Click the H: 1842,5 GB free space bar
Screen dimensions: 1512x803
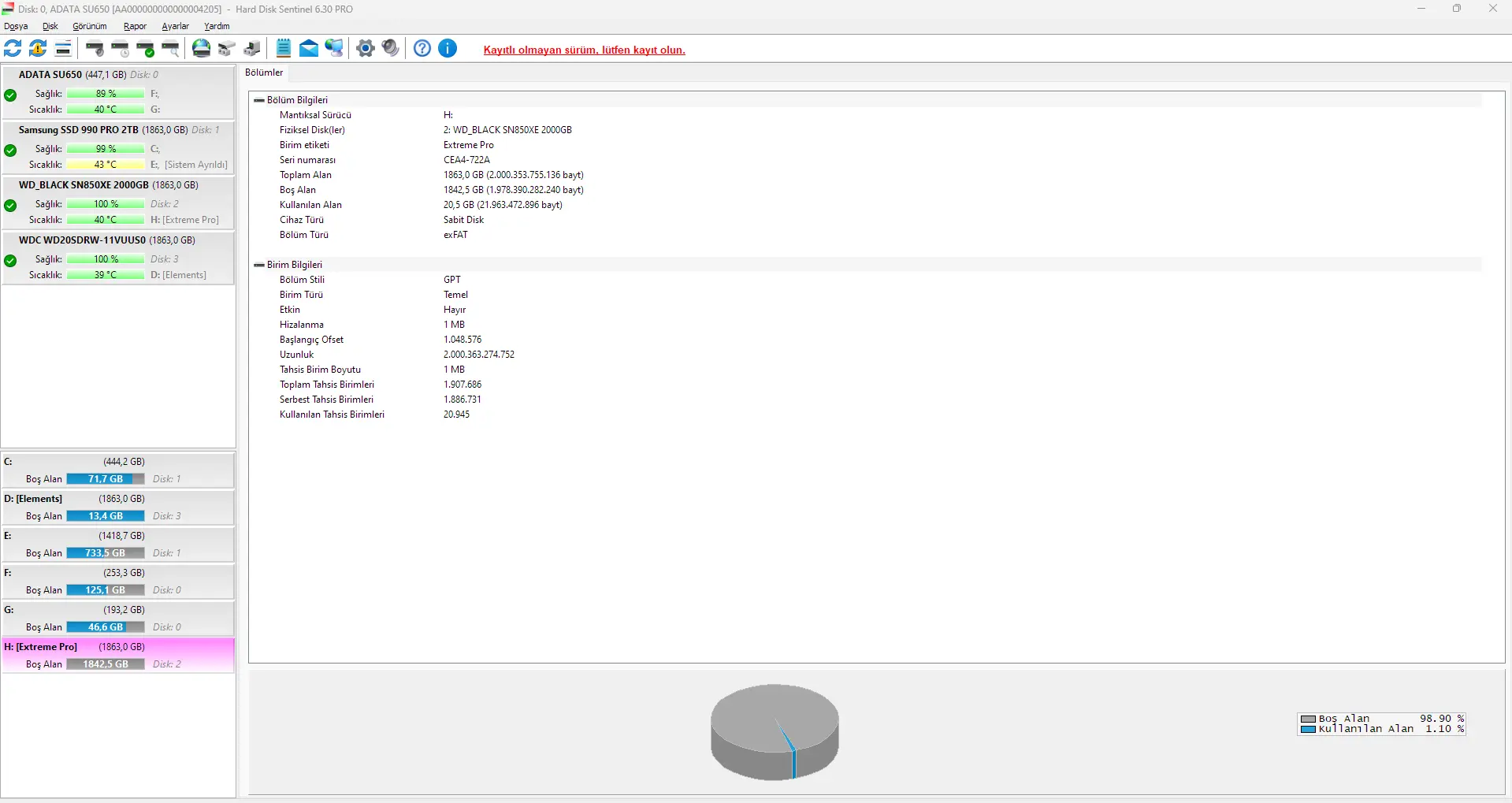pyautogui.click(x=106, y=664)
